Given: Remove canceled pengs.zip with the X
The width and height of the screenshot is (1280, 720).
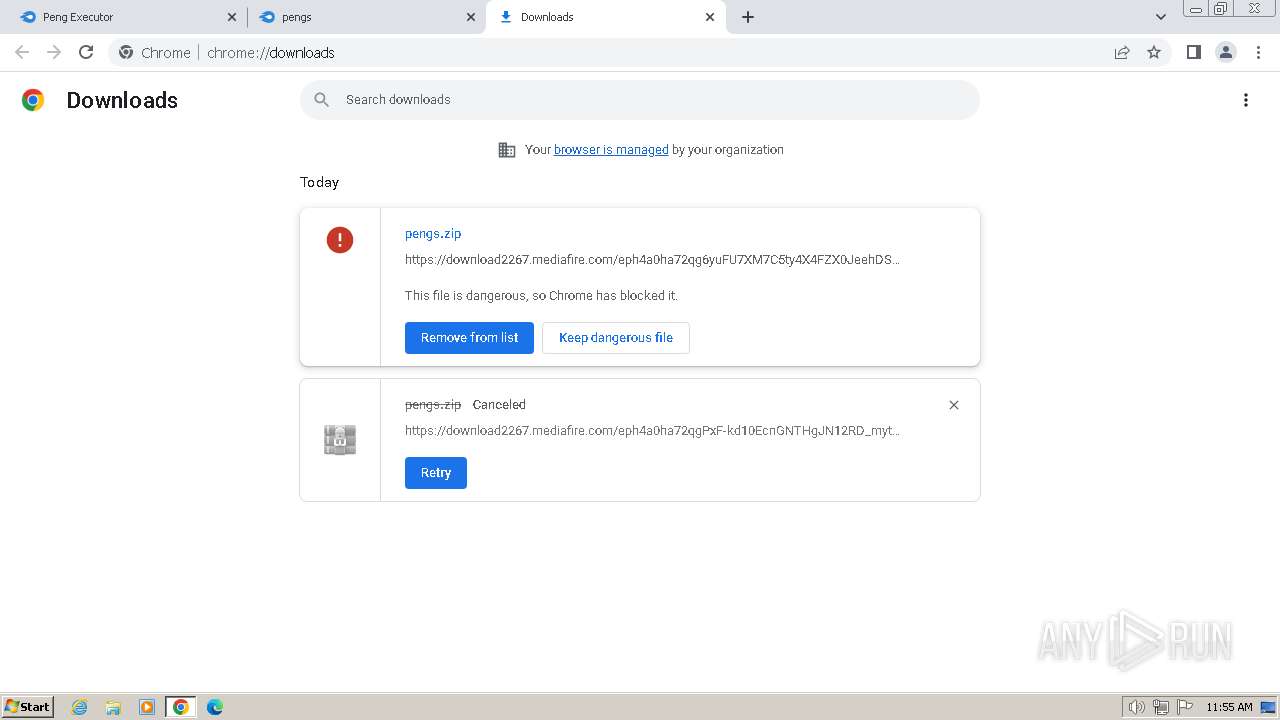Looking at the screenshot, I should pyautogui.click(x=954, y=405).
